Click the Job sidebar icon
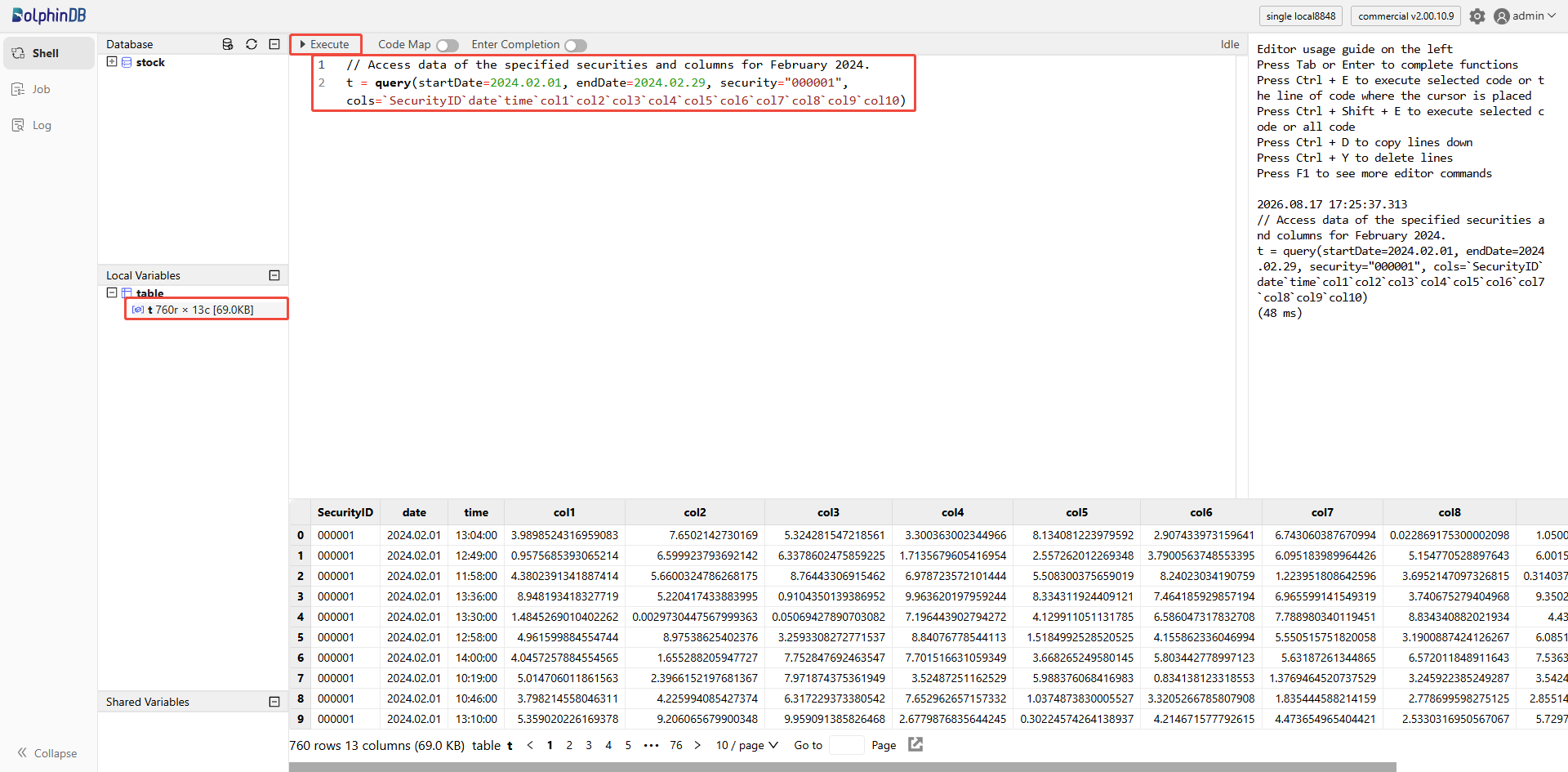1568x772 pixels. pyautogui.click(x=18, y=89)
